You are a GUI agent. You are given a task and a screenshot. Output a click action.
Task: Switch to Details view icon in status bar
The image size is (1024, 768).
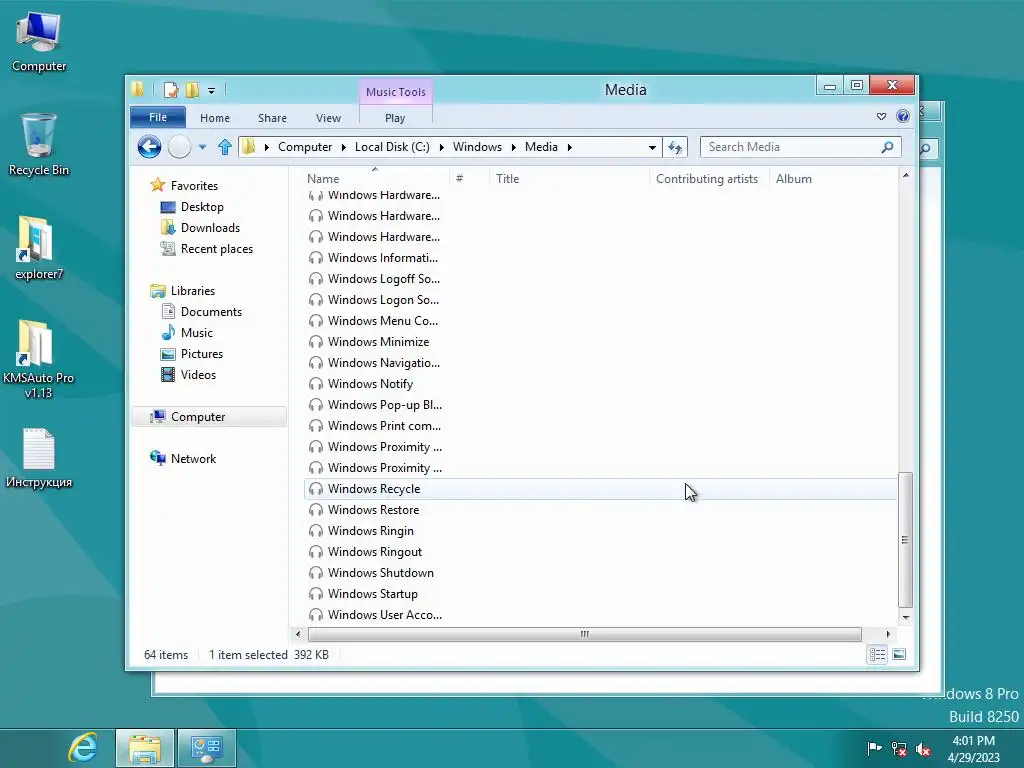pyautogui.click(x=877, y=654)
